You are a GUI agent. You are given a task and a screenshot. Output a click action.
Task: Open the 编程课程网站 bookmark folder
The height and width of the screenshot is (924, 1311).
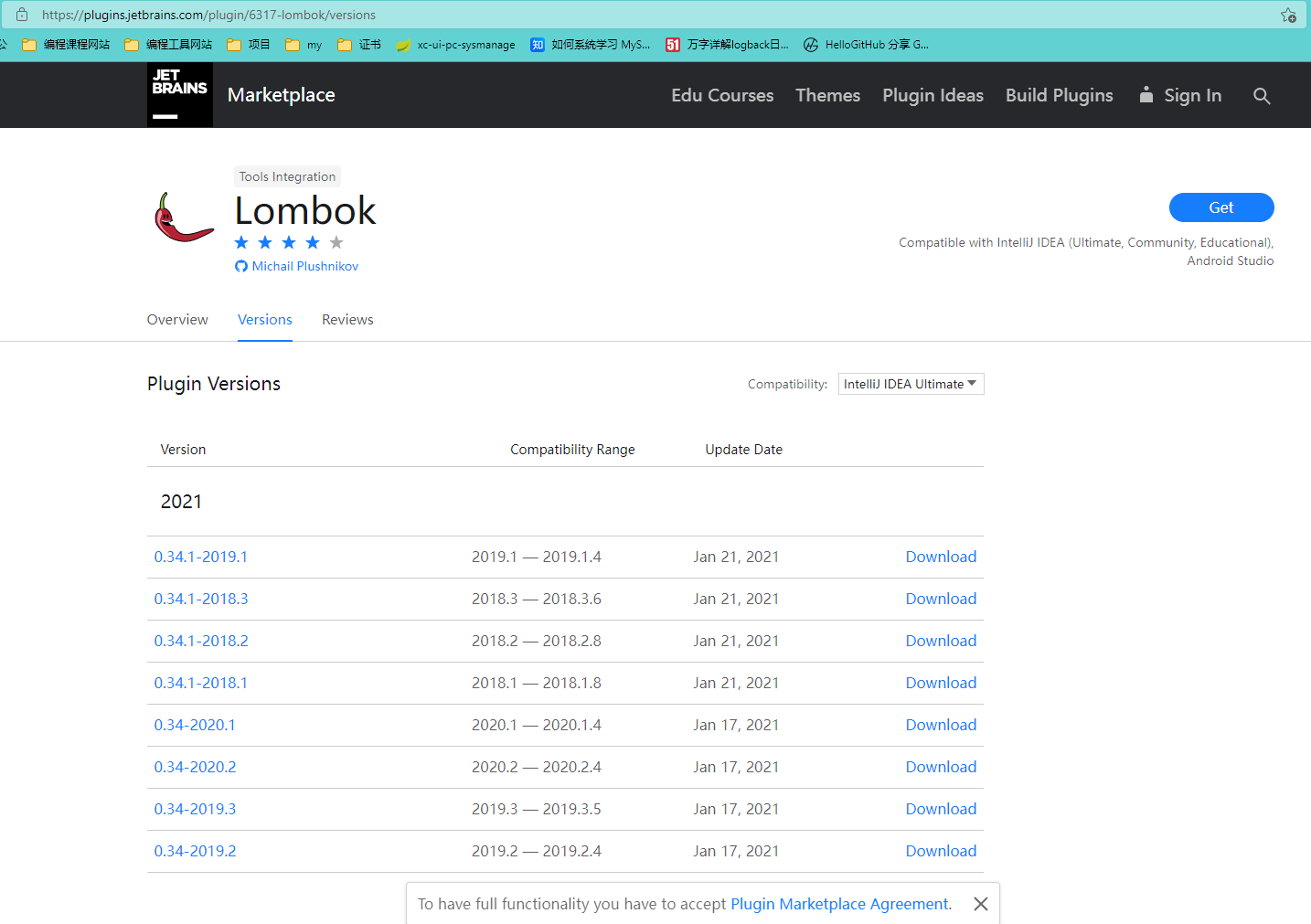pos(66,45)
